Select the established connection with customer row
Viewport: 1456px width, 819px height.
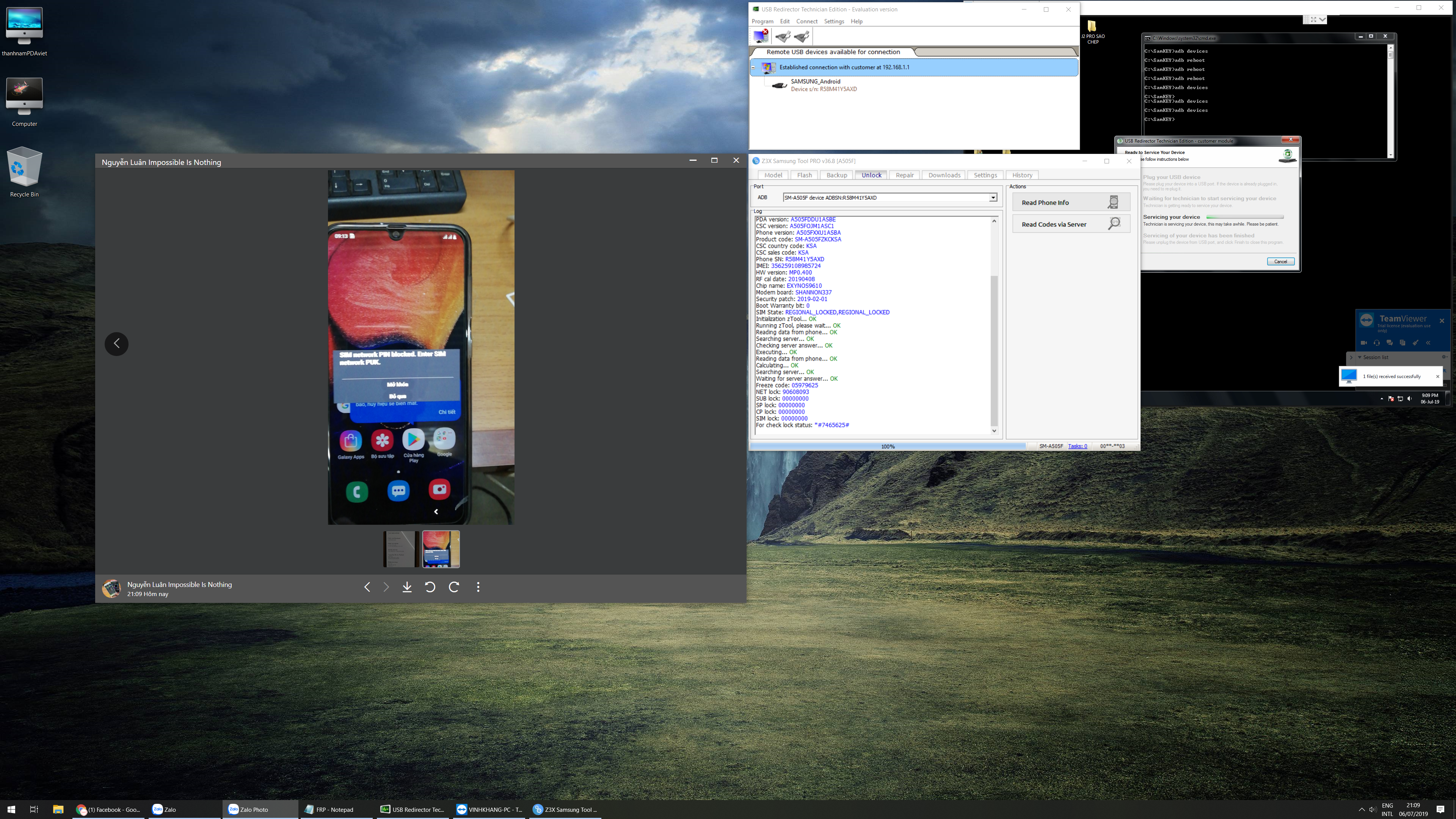pos(914,67)
